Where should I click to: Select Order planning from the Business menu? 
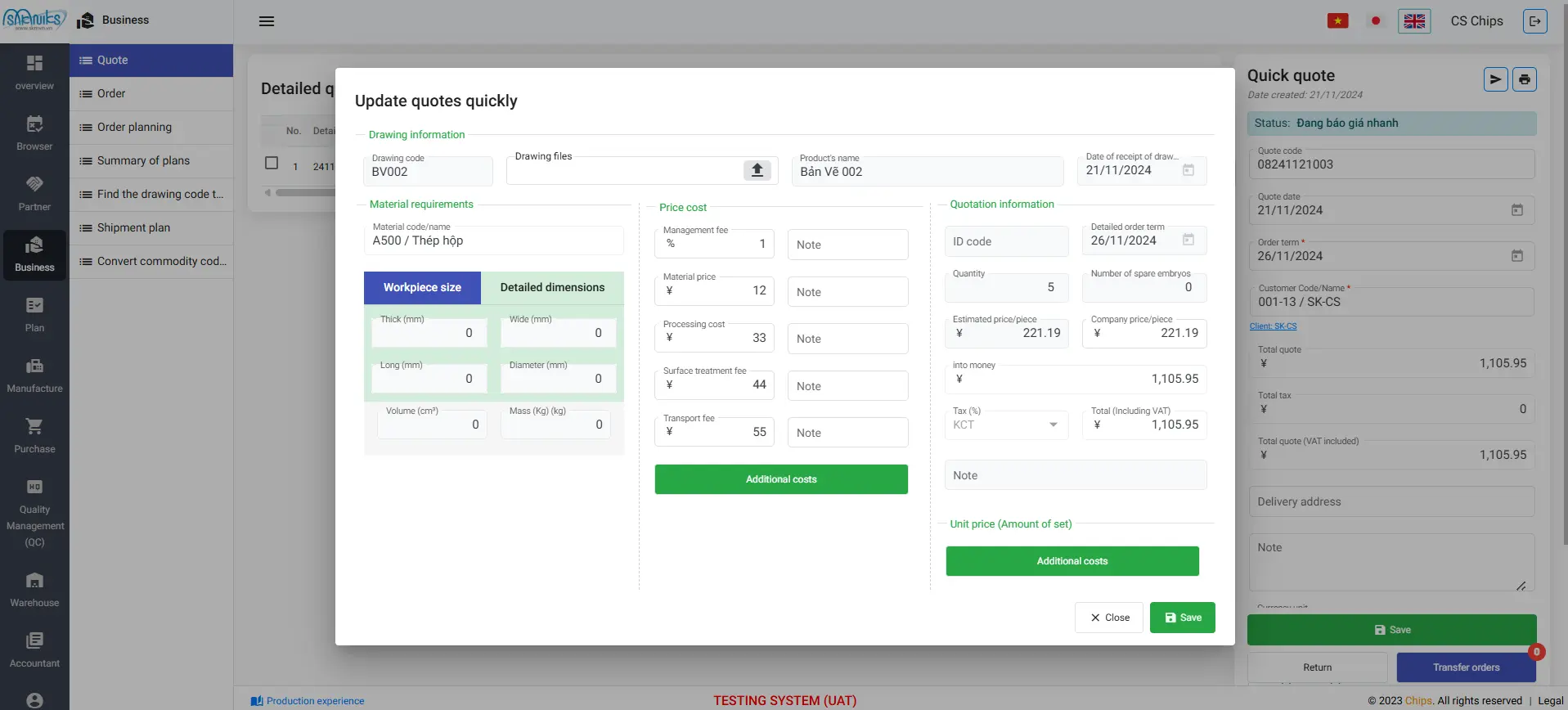point(134,127)
